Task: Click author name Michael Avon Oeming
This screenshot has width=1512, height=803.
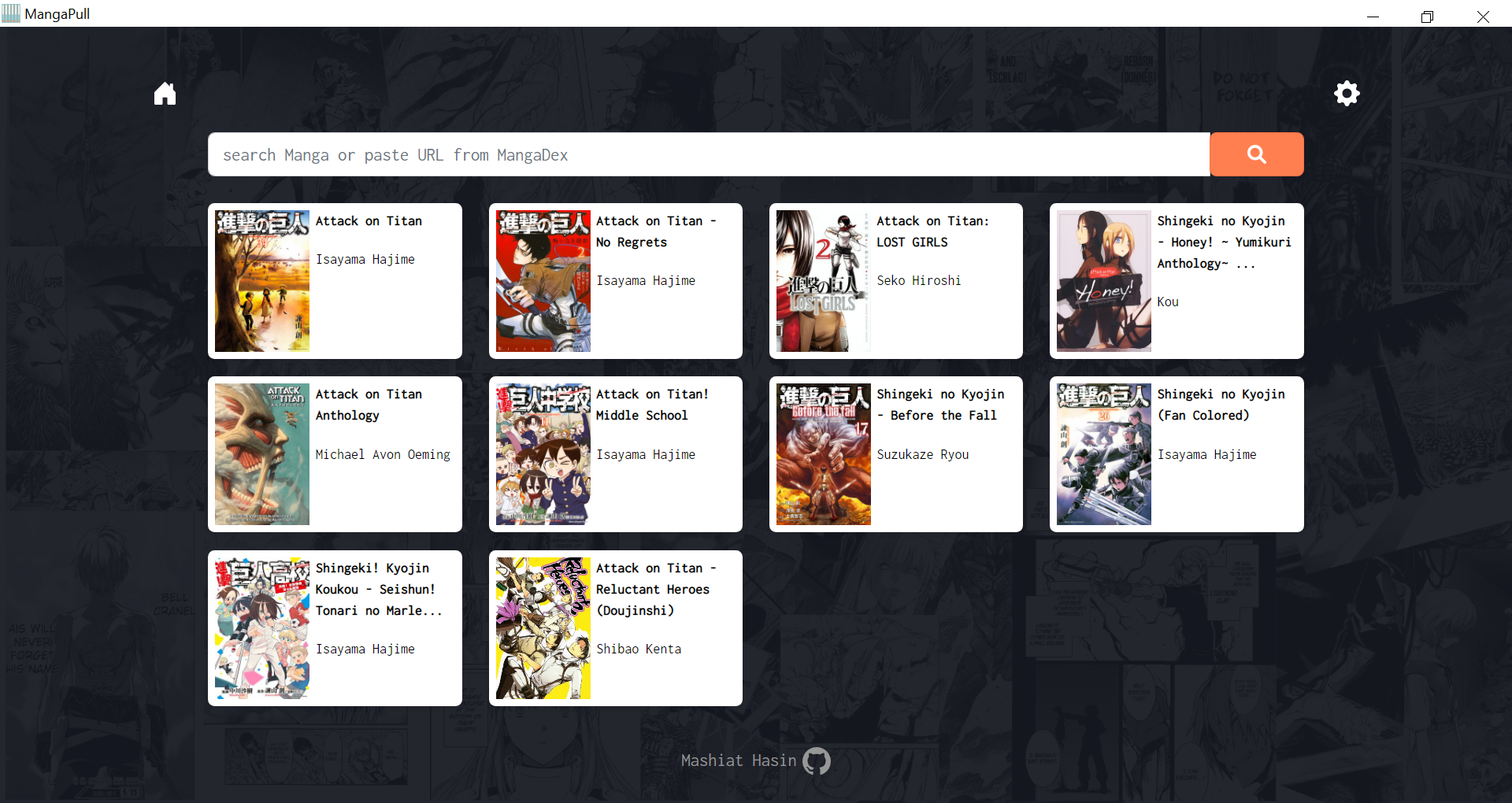Action: click(383, 454)
